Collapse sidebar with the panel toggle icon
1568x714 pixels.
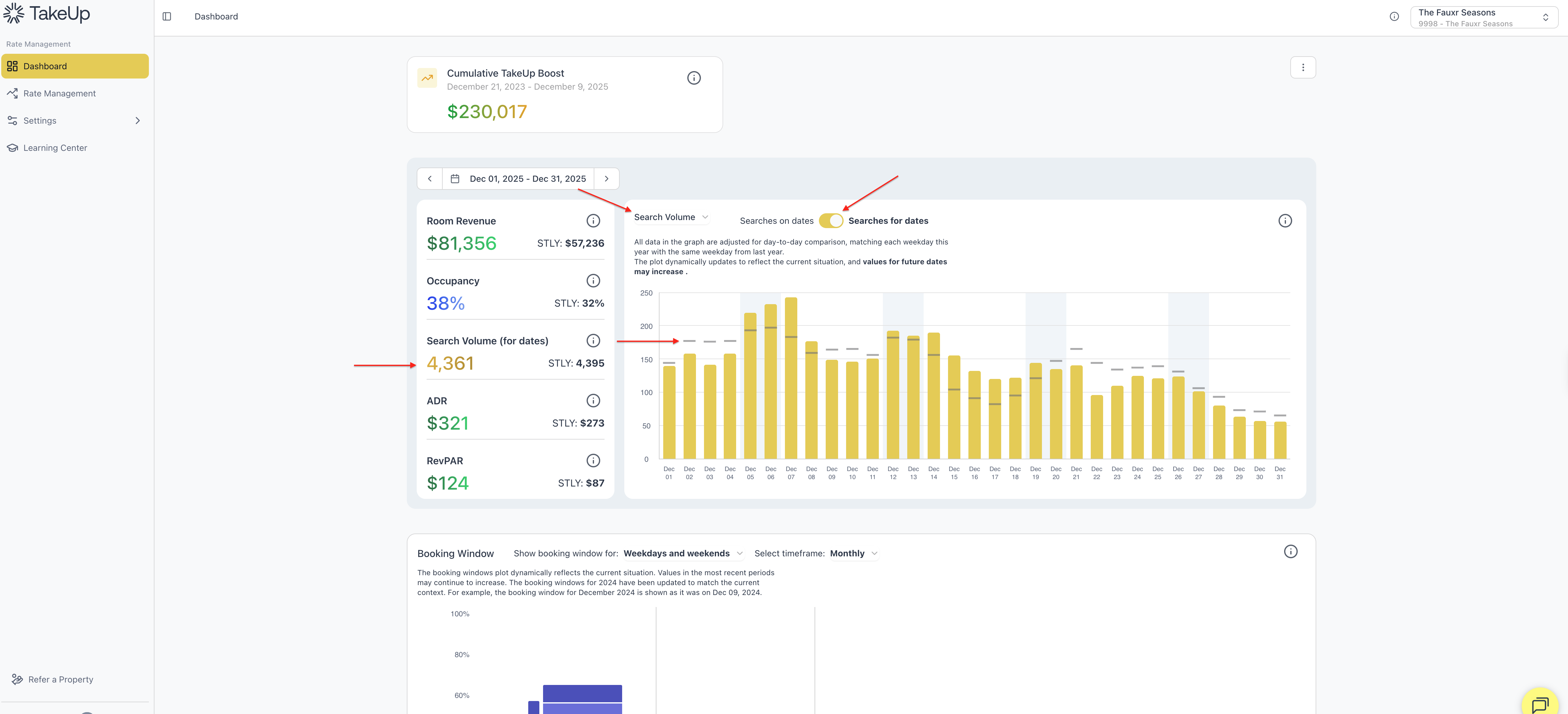167,16
